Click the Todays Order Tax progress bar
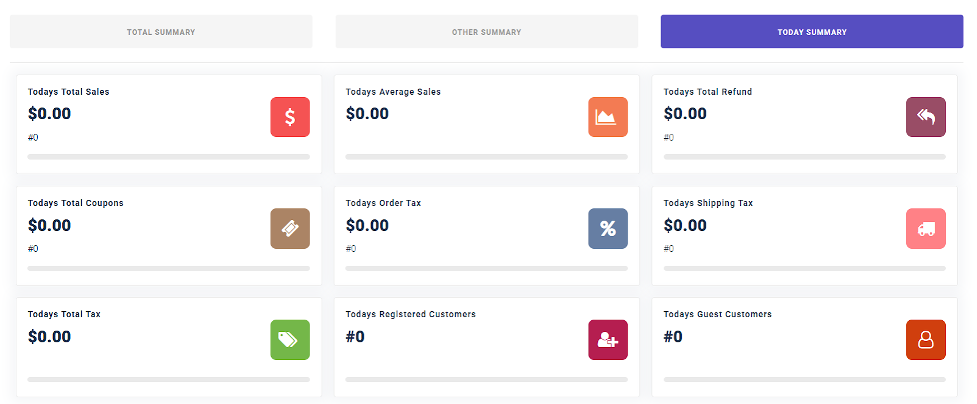977x404 pixels. click(x=486, y=268)
